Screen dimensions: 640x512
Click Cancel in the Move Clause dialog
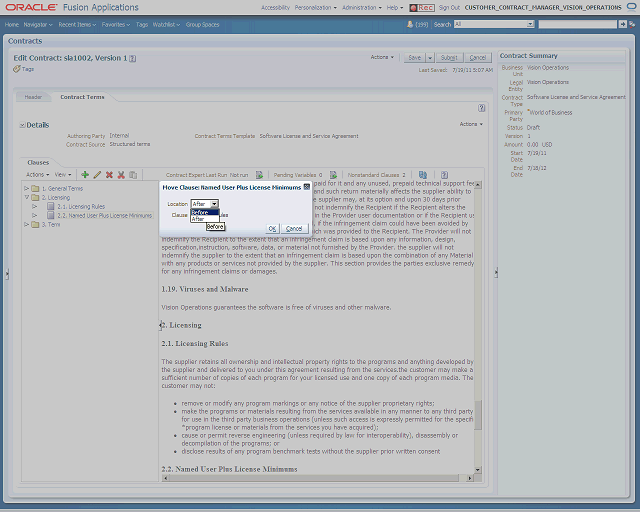click(x=294, y=229)
